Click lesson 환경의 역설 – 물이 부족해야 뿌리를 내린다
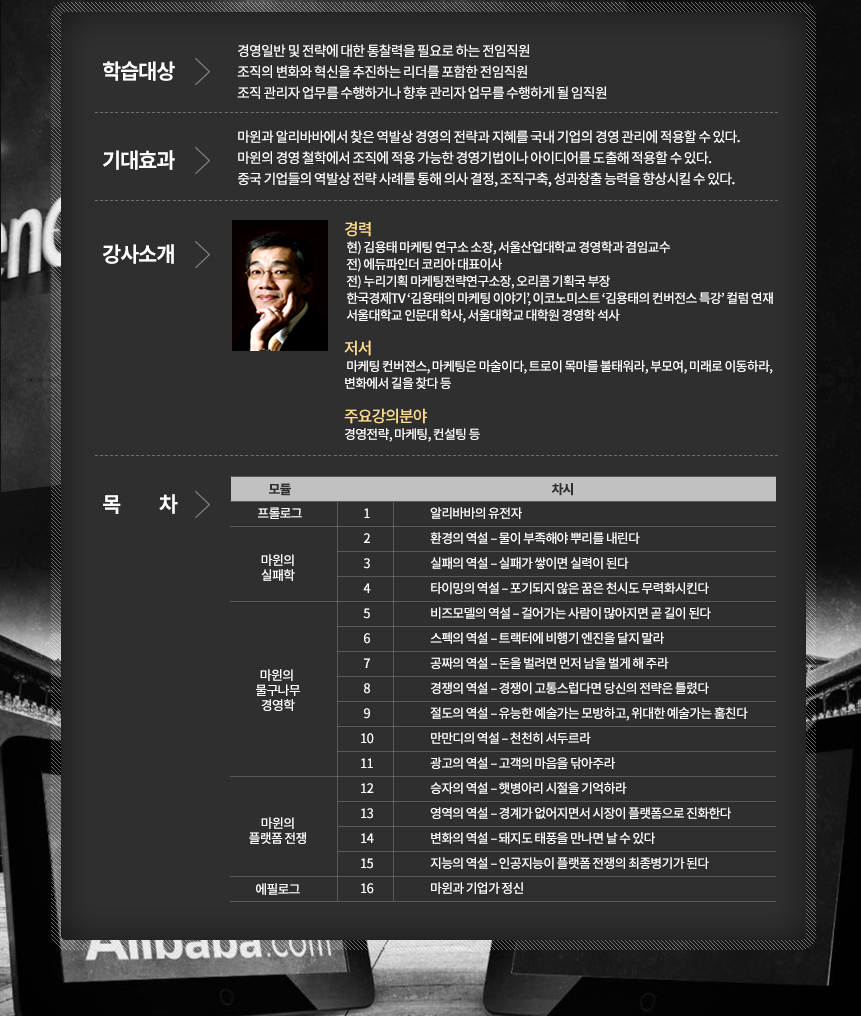 [534, 538]
